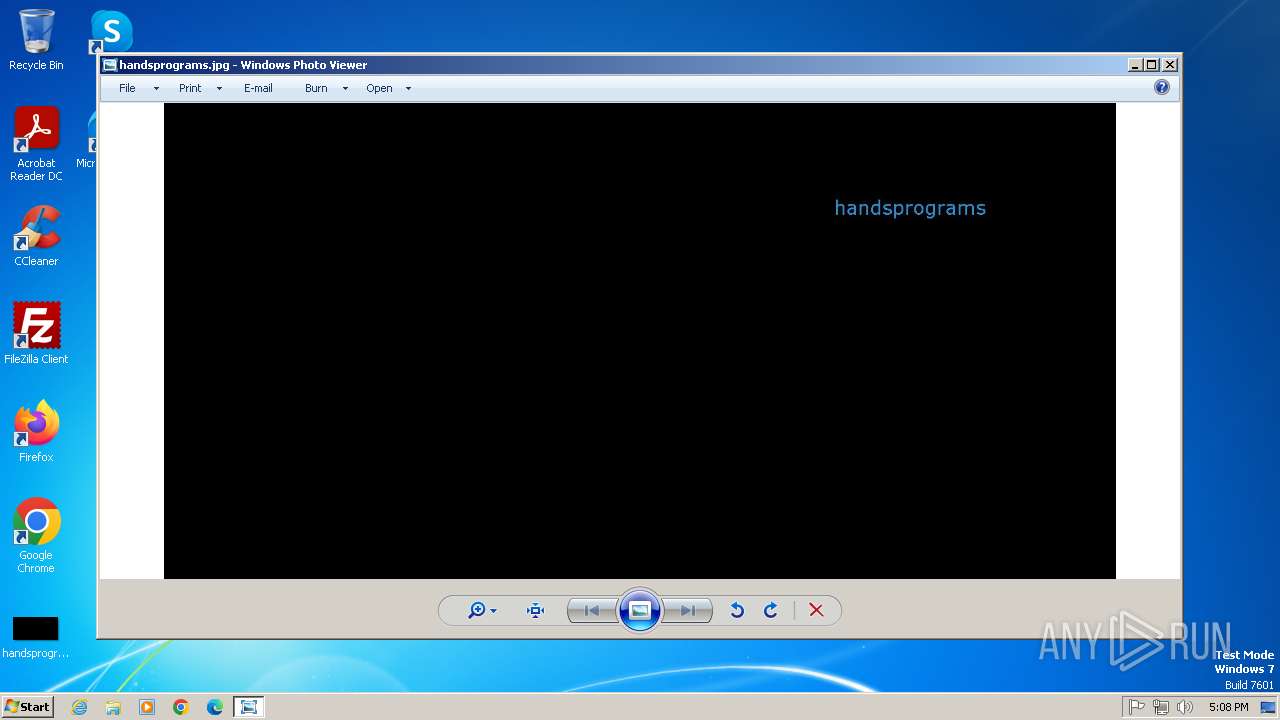Rotate the photo counterclockwise
1280x720 pixels.
point(737,610)
